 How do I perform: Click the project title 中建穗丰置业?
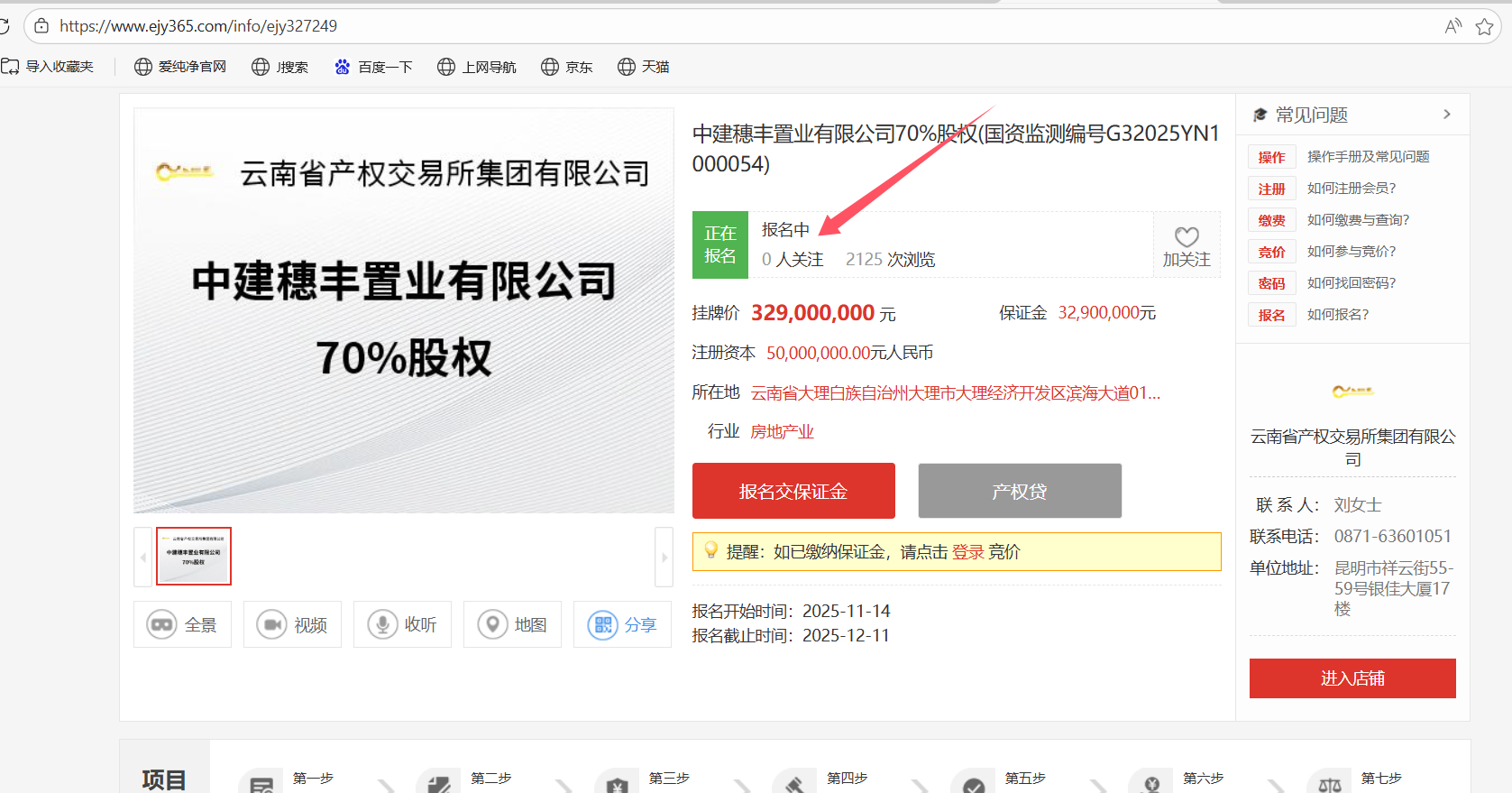(x=956, y=149)
